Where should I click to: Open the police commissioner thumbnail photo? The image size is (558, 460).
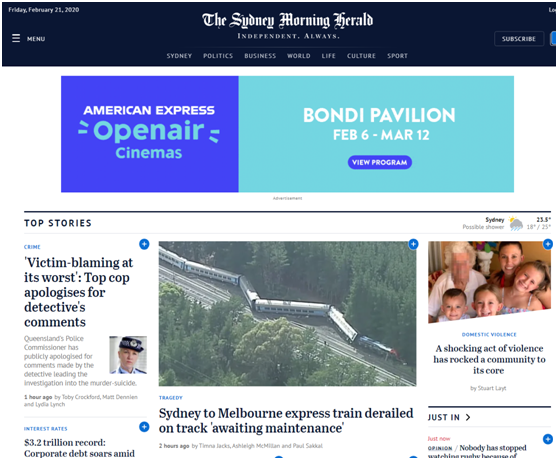click(x=128, y=355)
